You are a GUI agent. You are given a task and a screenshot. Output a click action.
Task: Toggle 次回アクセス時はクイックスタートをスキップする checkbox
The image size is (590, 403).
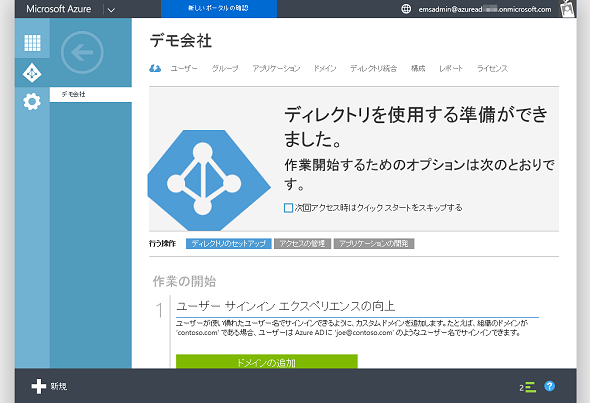click(288, 208)
